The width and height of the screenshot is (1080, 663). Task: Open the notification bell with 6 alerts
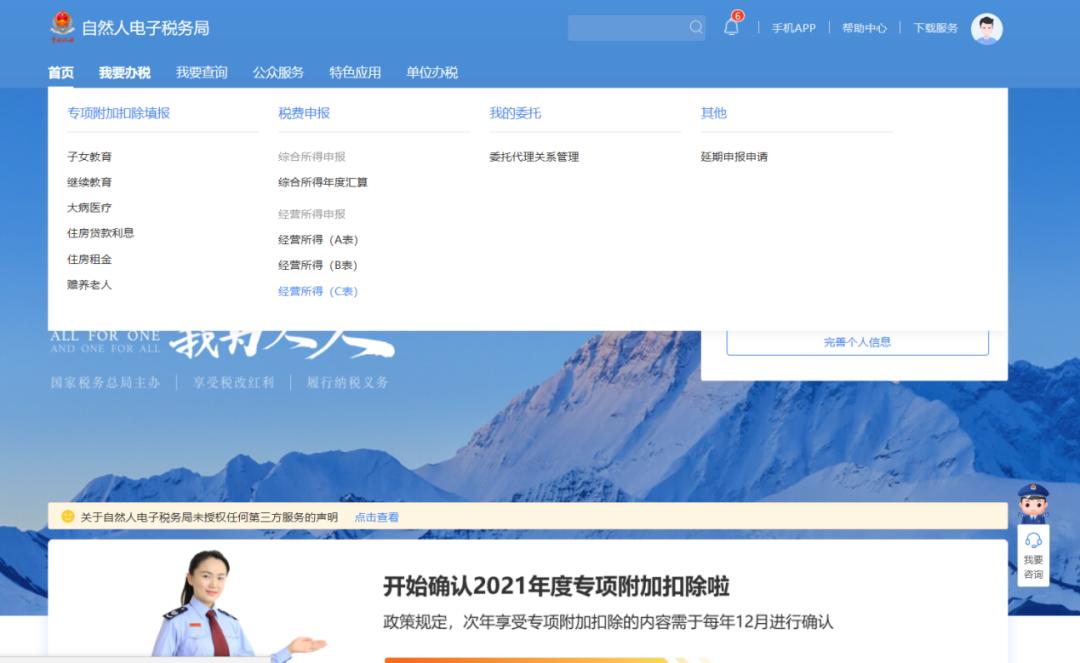(x=730, y=28)
